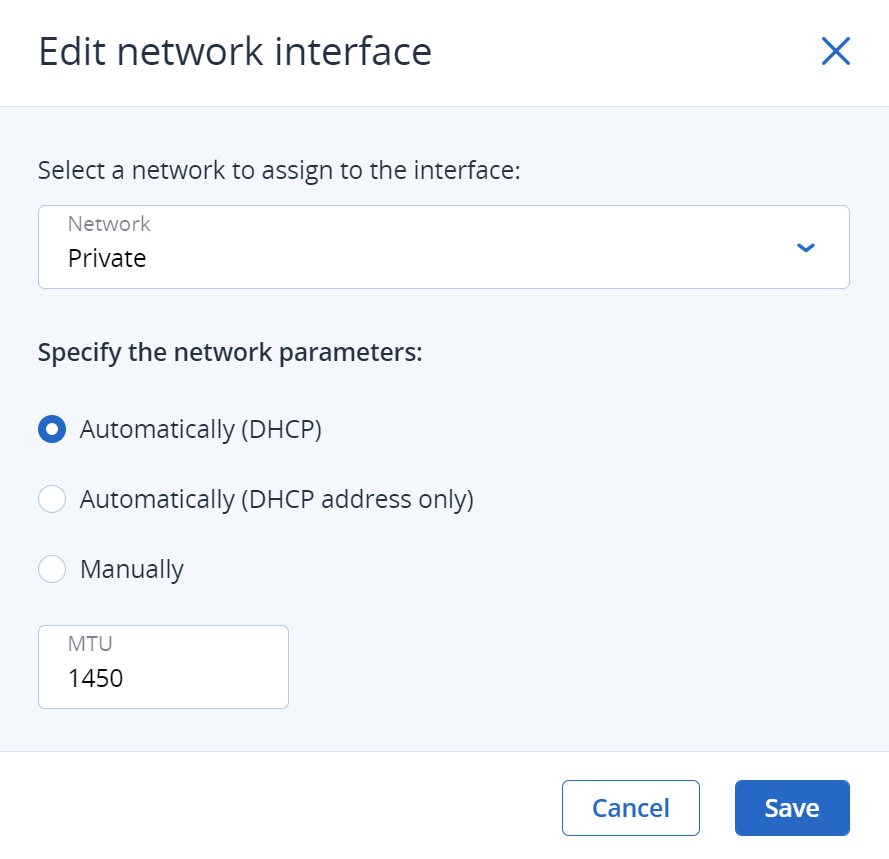Select the Automatically (DHCP) radio button
Image resolution: width=889 pixels, height=859 pixels.
[x=52, y=429]
